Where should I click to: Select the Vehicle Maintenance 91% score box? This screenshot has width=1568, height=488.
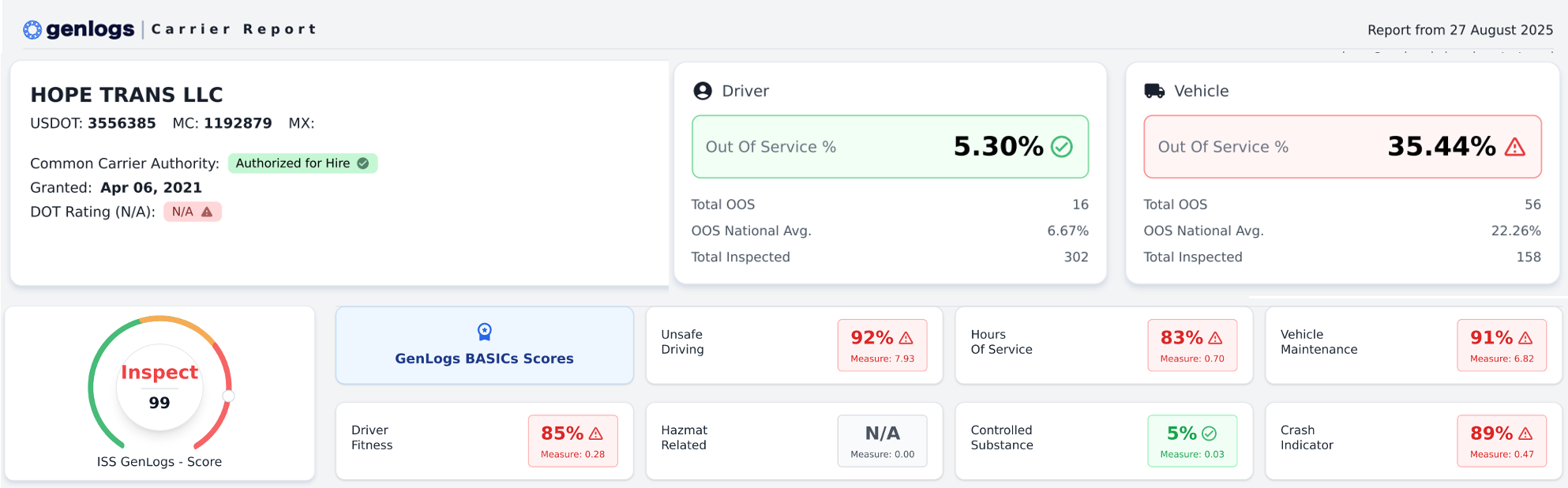[x=1501, y=346]
